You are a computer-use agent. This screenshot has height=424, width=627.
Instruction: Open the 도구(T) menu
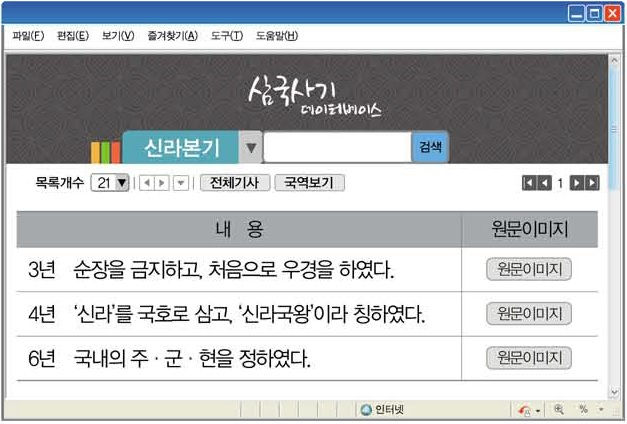(x=226, y=37)
